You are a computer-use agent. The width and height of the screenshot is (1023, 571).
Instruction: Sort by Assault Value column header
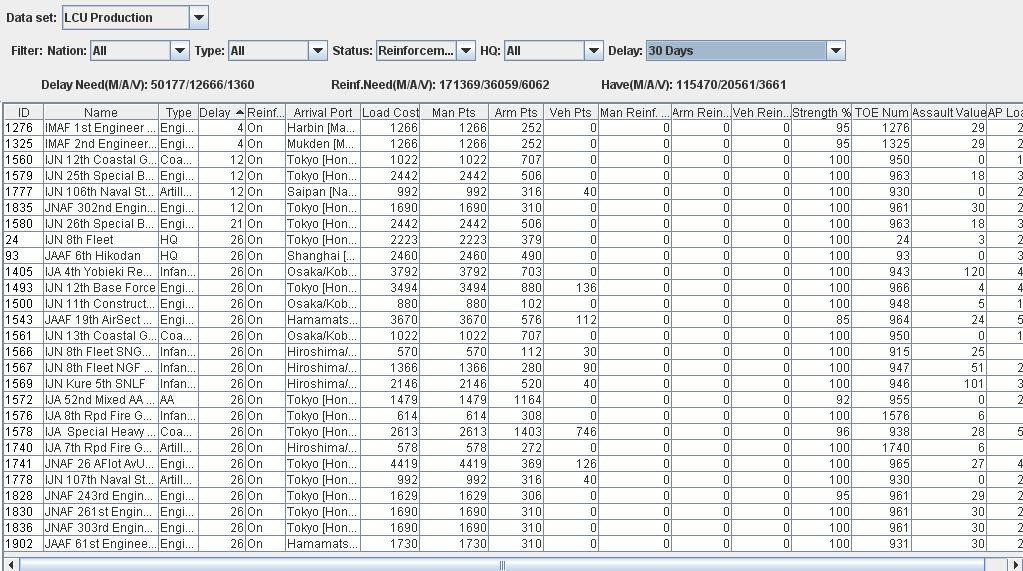949,112
